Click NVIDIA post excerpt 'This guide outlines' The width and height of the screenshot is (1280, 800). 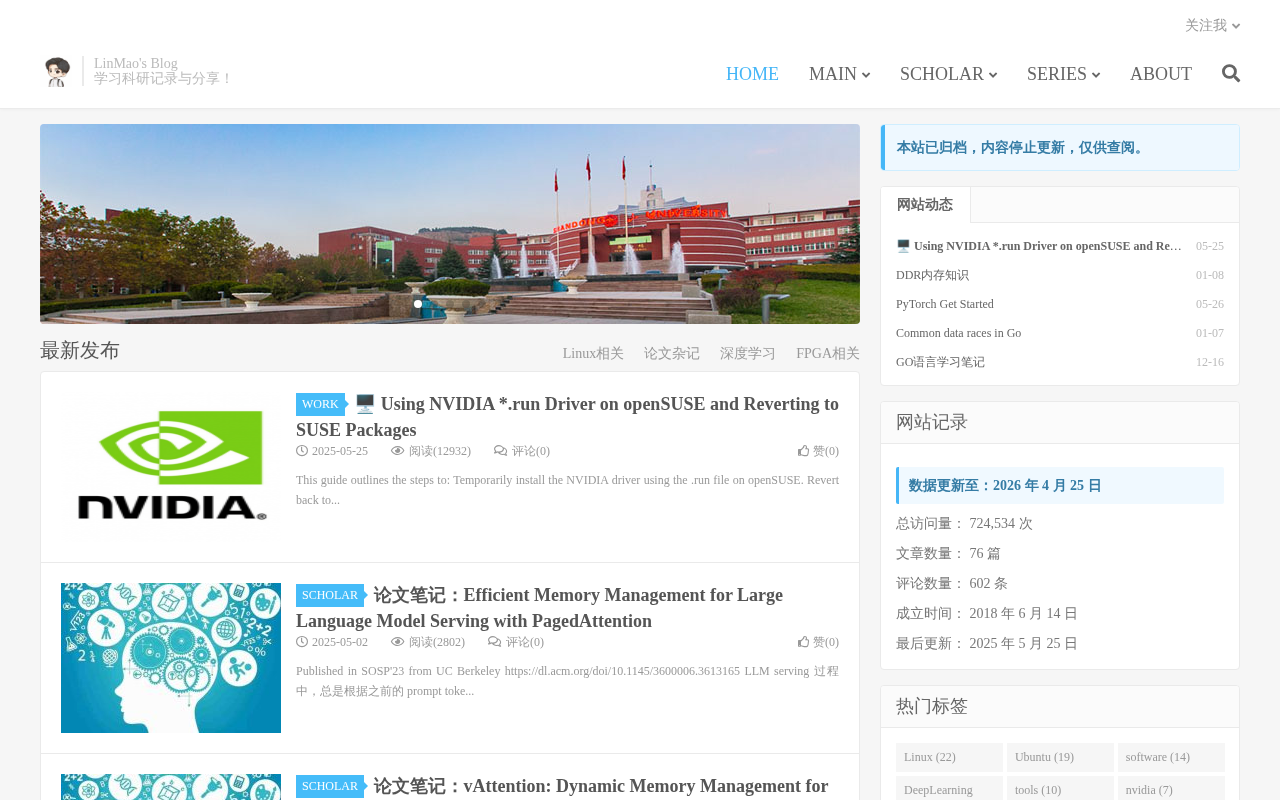pos(567,490)
